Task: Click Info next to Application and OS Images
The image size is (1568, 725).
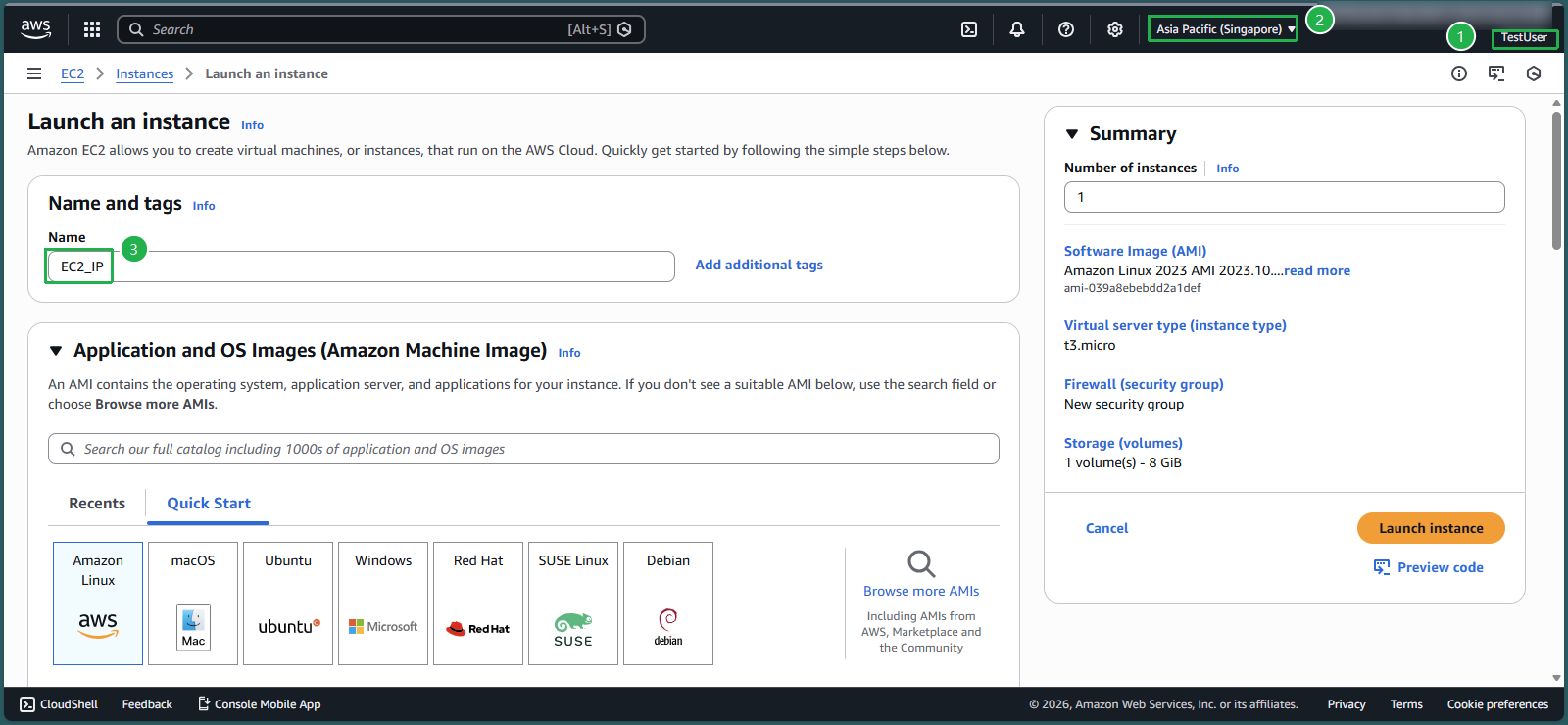Action: tap(569, 353)
